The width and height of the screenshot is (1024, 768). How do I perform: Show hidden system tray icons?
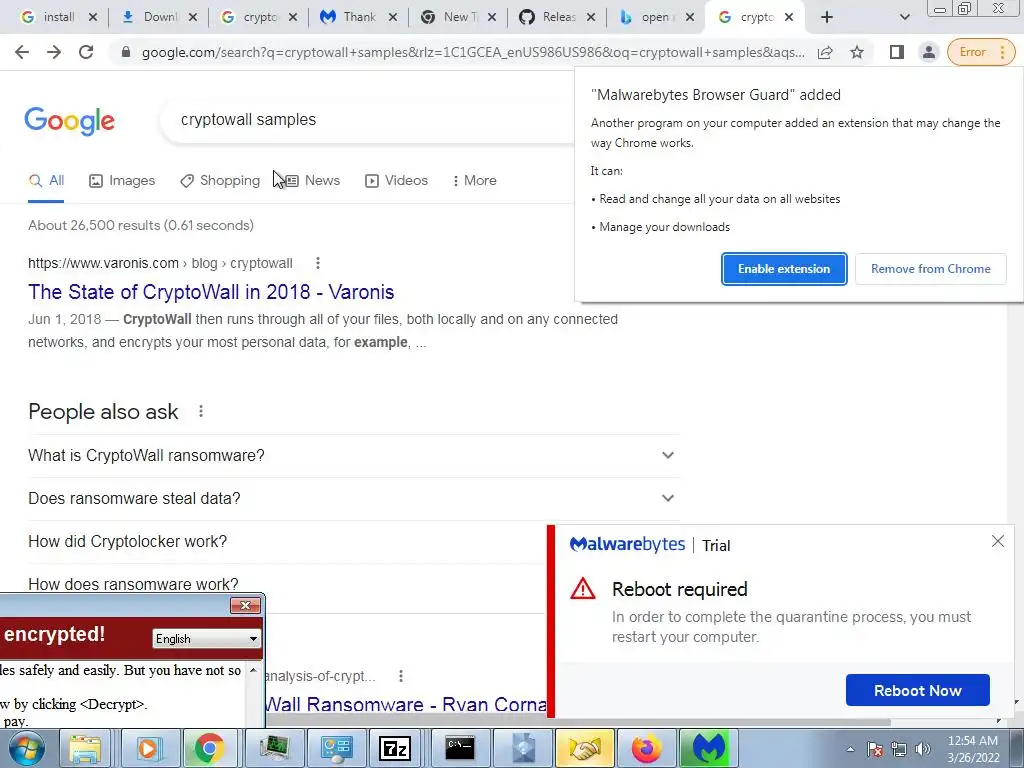850,749
